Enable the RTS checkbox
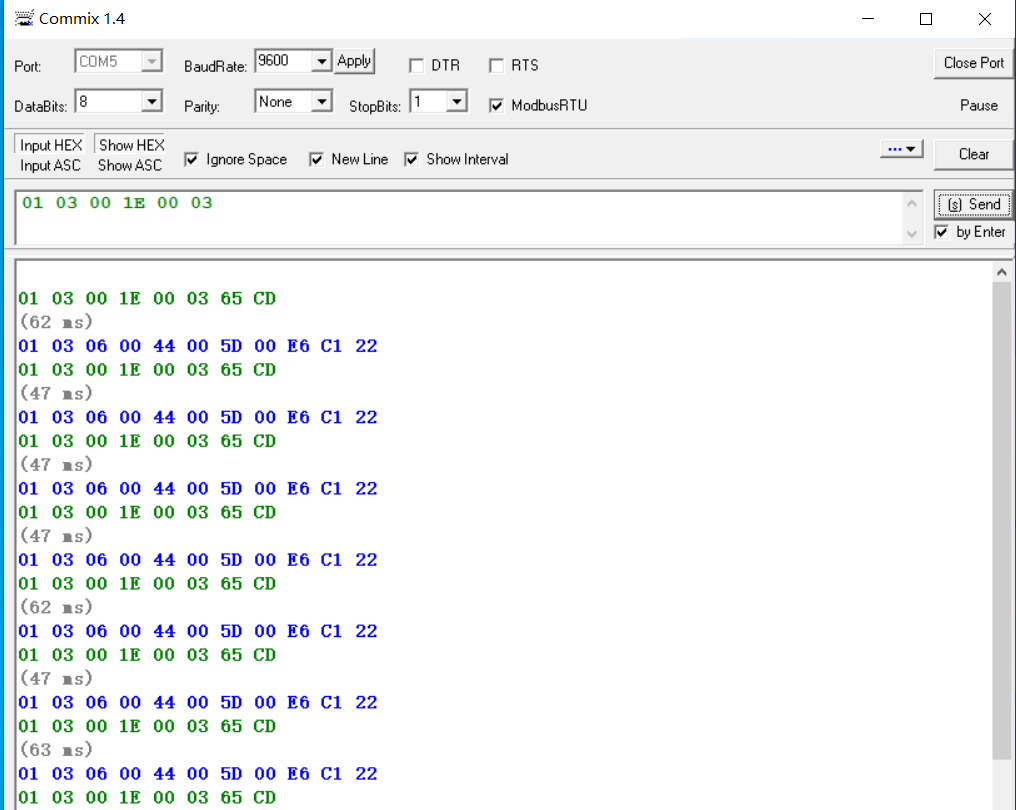The width and height of the screenshot is (1016, 810). point(496,66)
